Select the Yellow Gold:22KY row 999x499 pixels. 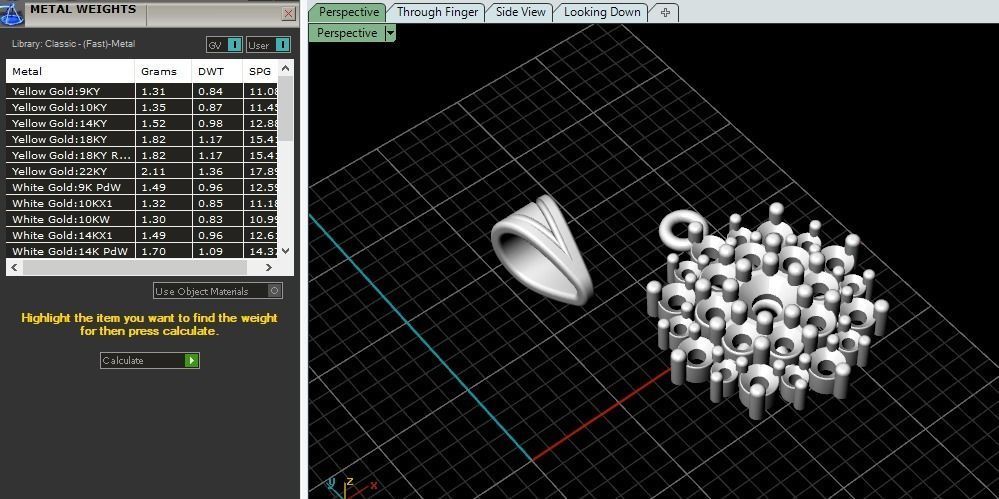click(143, 171)
